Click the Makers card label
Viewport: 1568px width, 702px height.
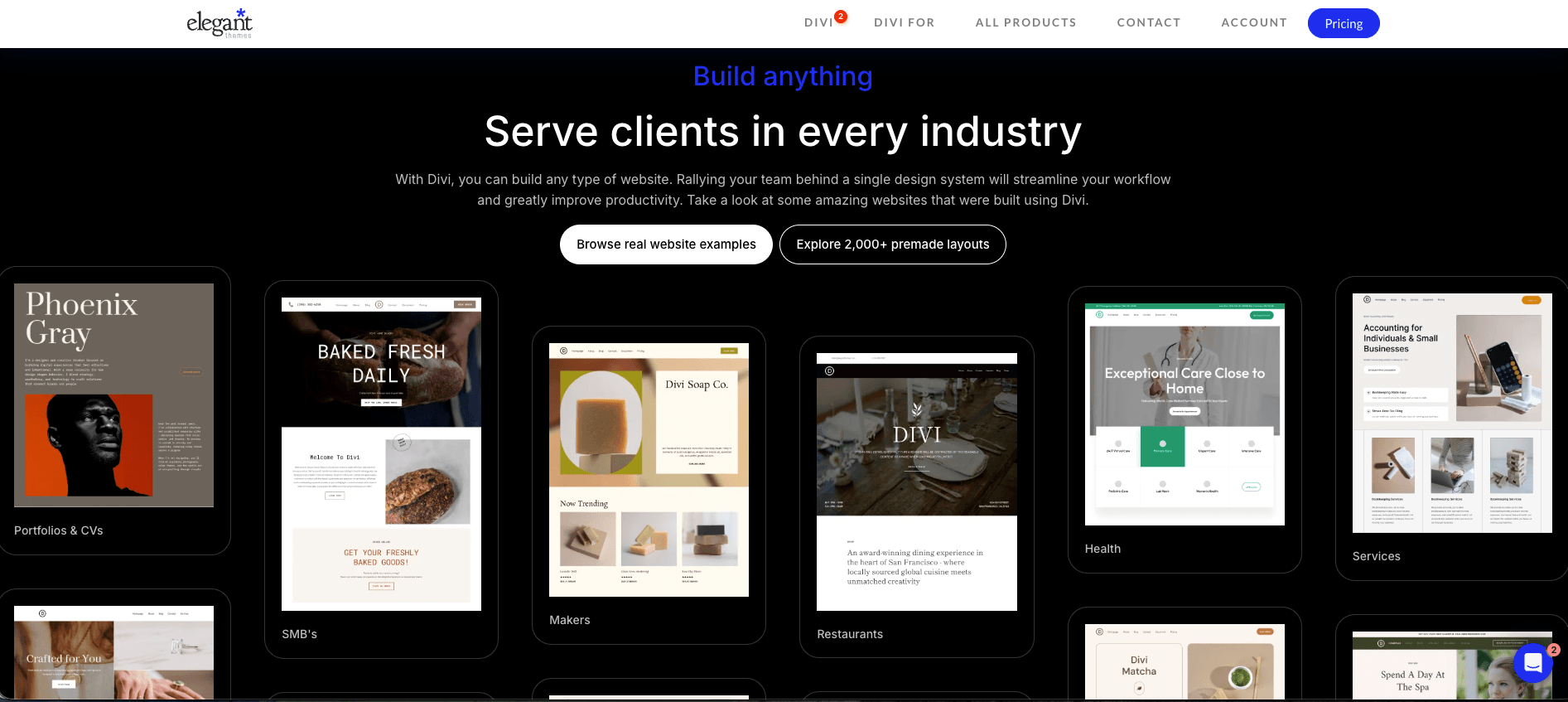click(570, 620)
